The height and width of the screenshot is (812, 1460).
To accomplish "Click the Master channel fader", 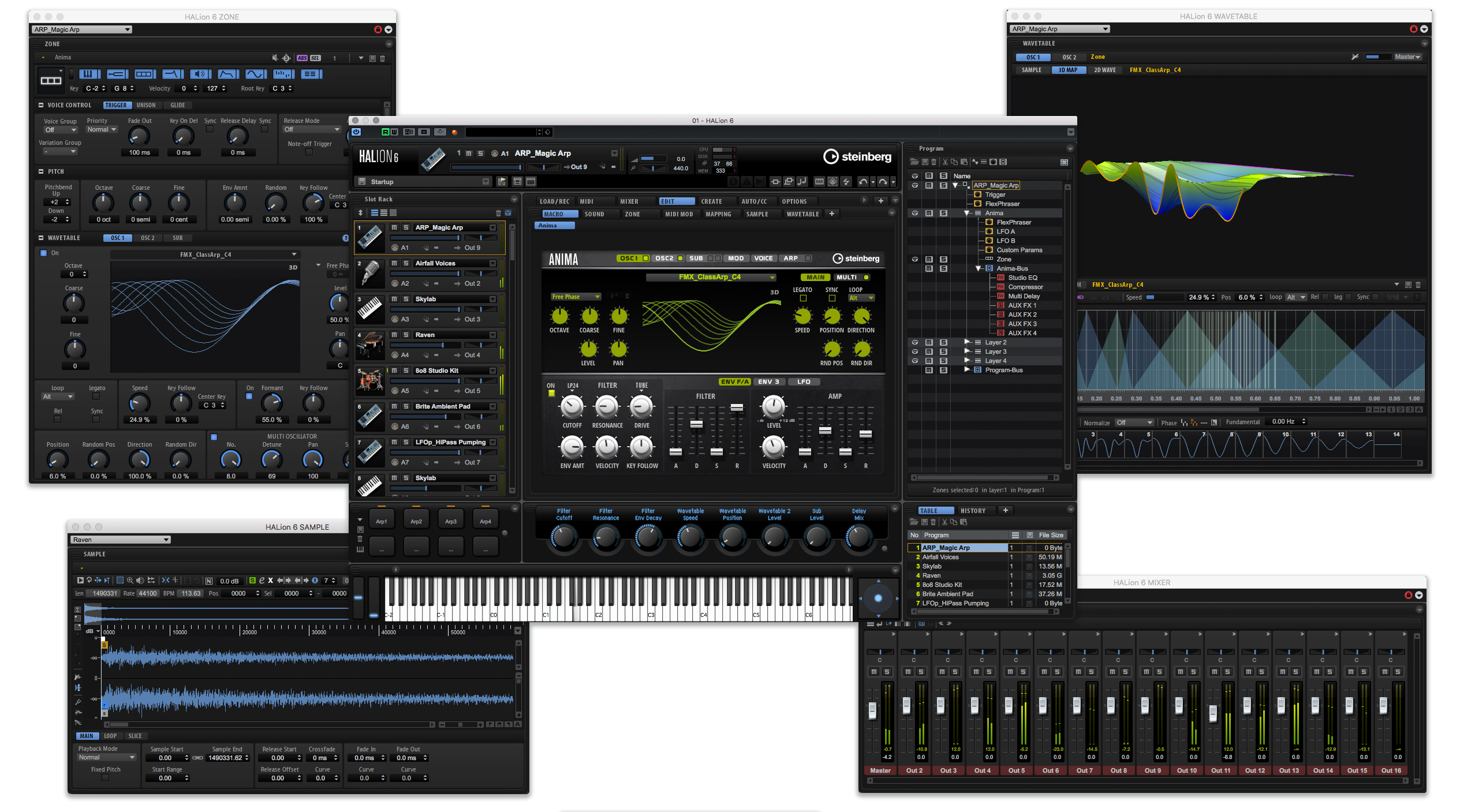I will pos(872,710).
